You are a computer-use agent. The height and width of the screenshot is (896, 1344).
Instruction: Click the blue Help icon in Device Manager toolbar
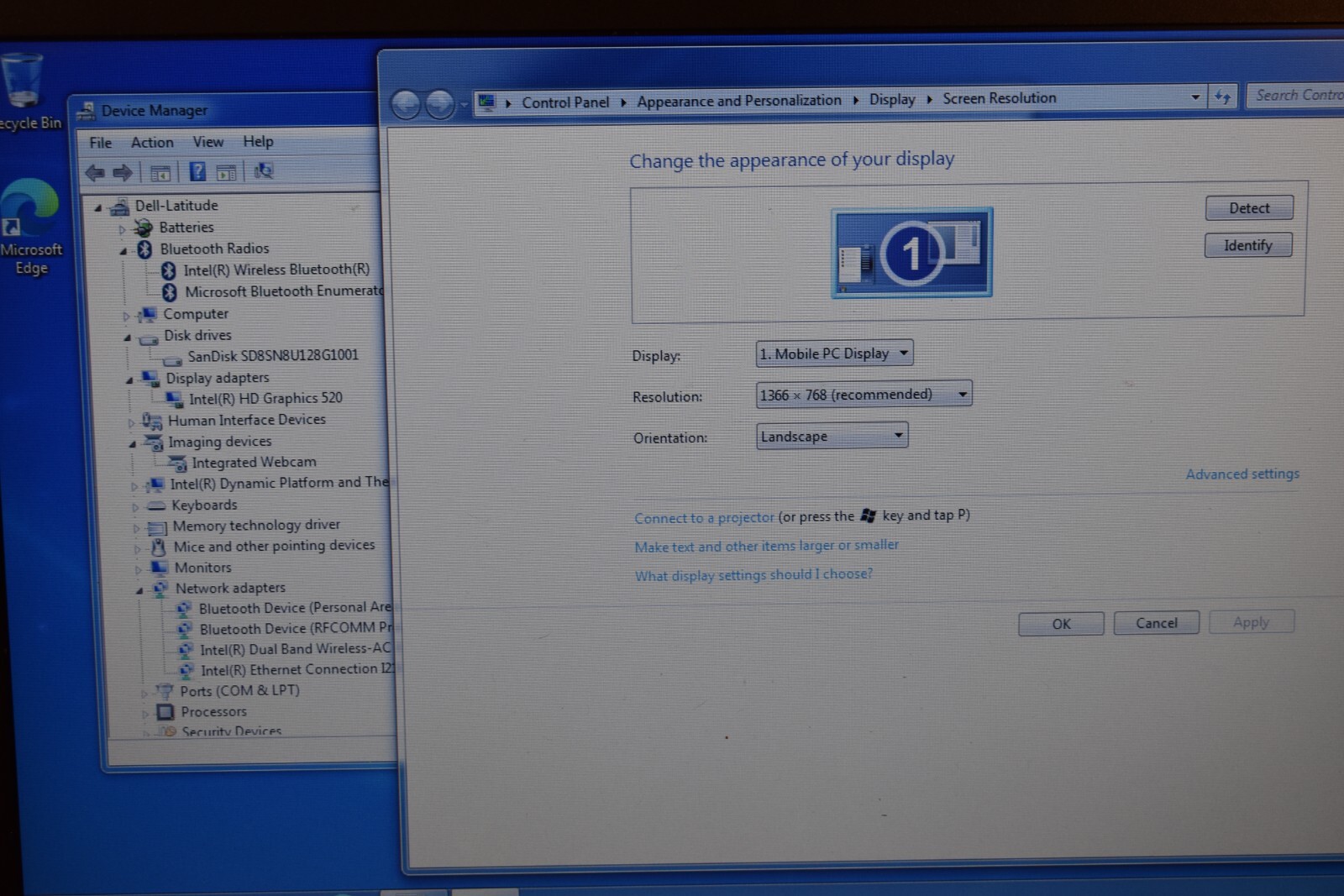pos(197,172)
